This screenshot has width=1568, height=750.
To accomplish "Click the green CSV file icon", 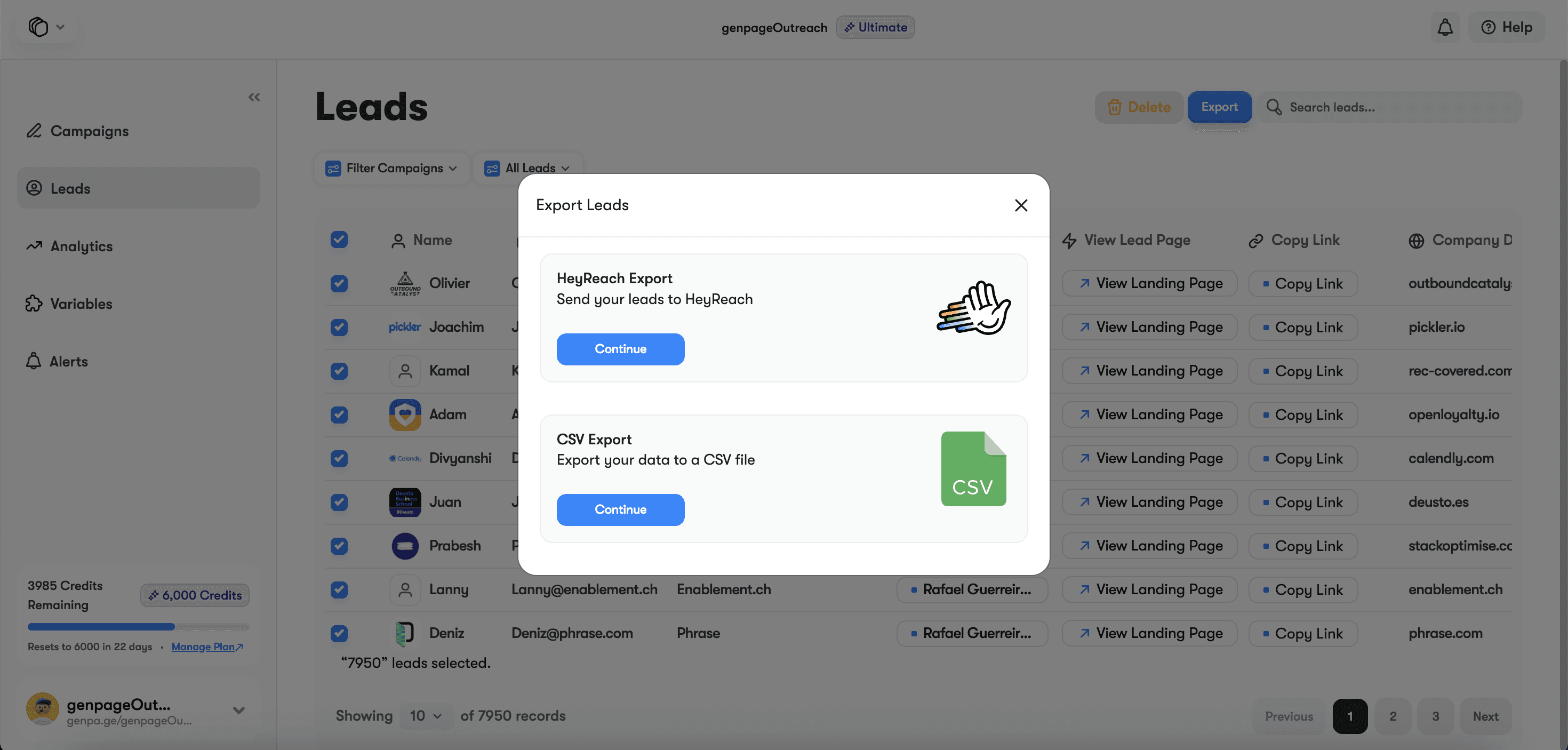I will coord(973,469).
